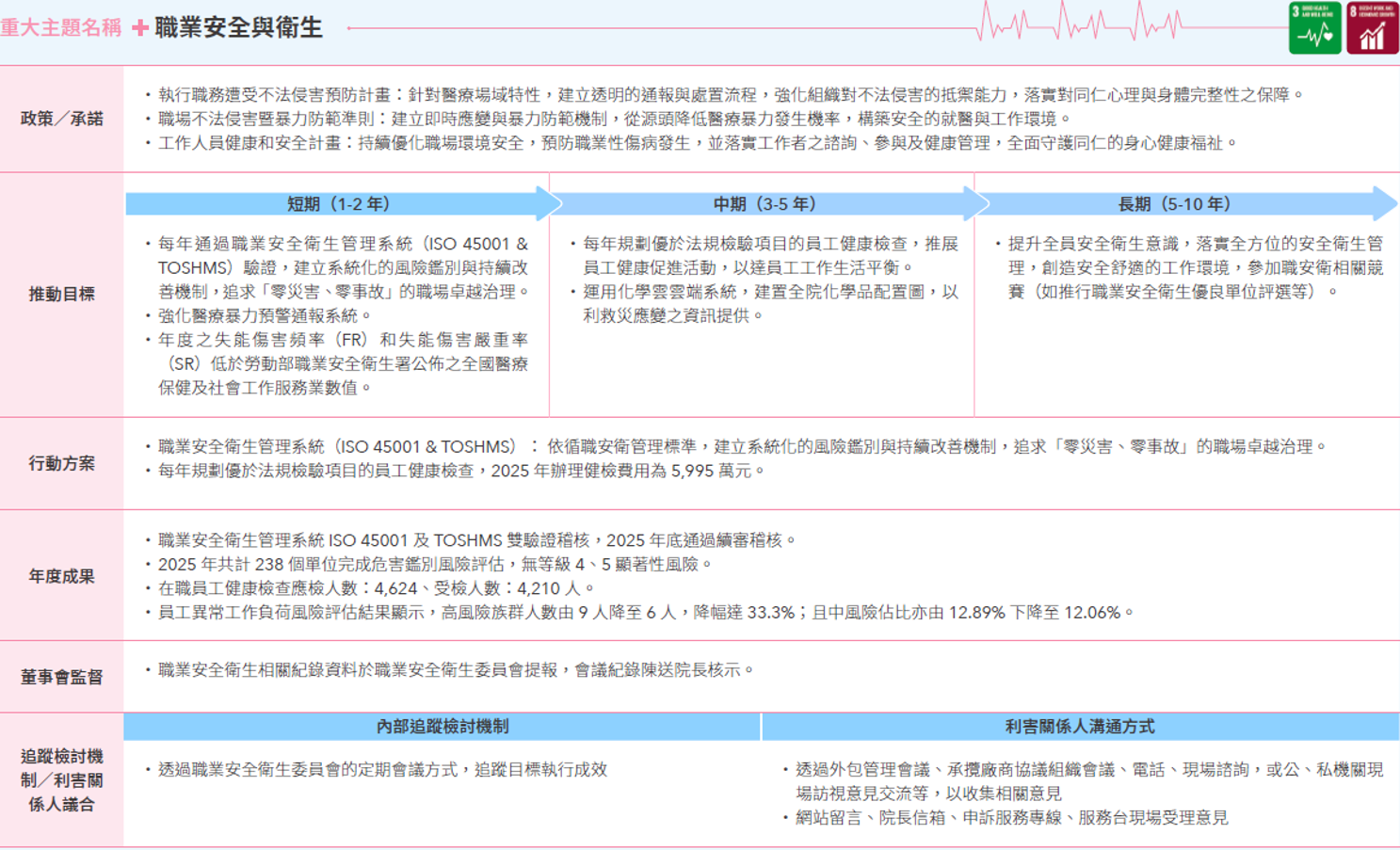Click the 利害關係人溝通方式 column header
The image size is (1400, 850).
[1080, 727]
